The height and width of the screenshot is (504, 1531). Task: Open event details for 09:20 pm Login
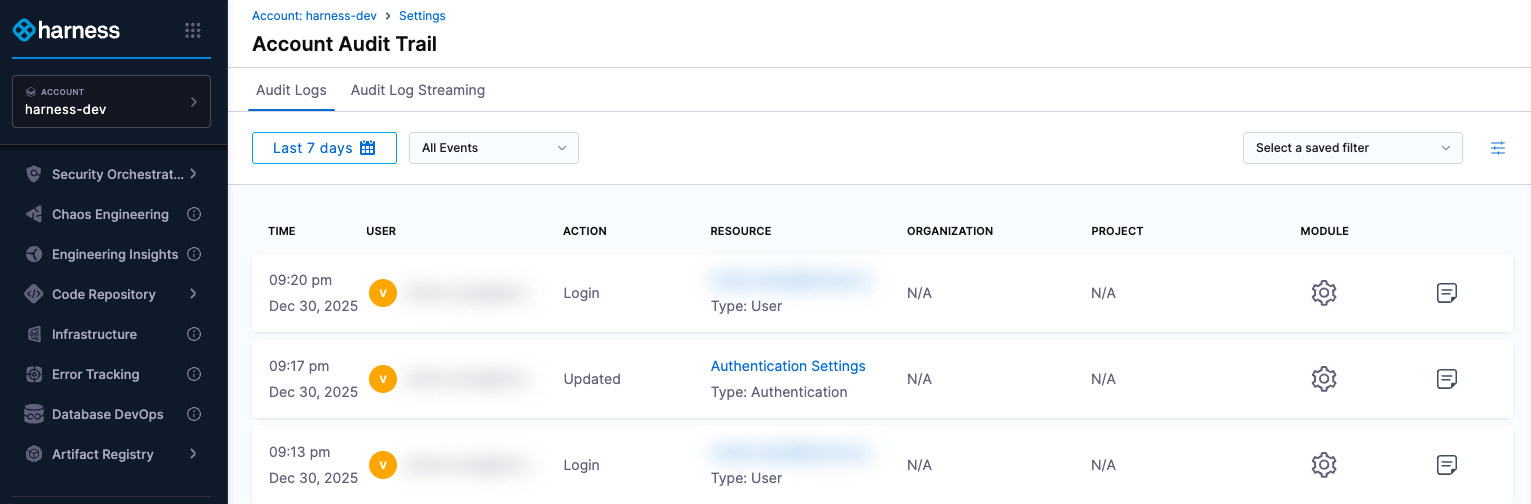[x=1446, y=293]
